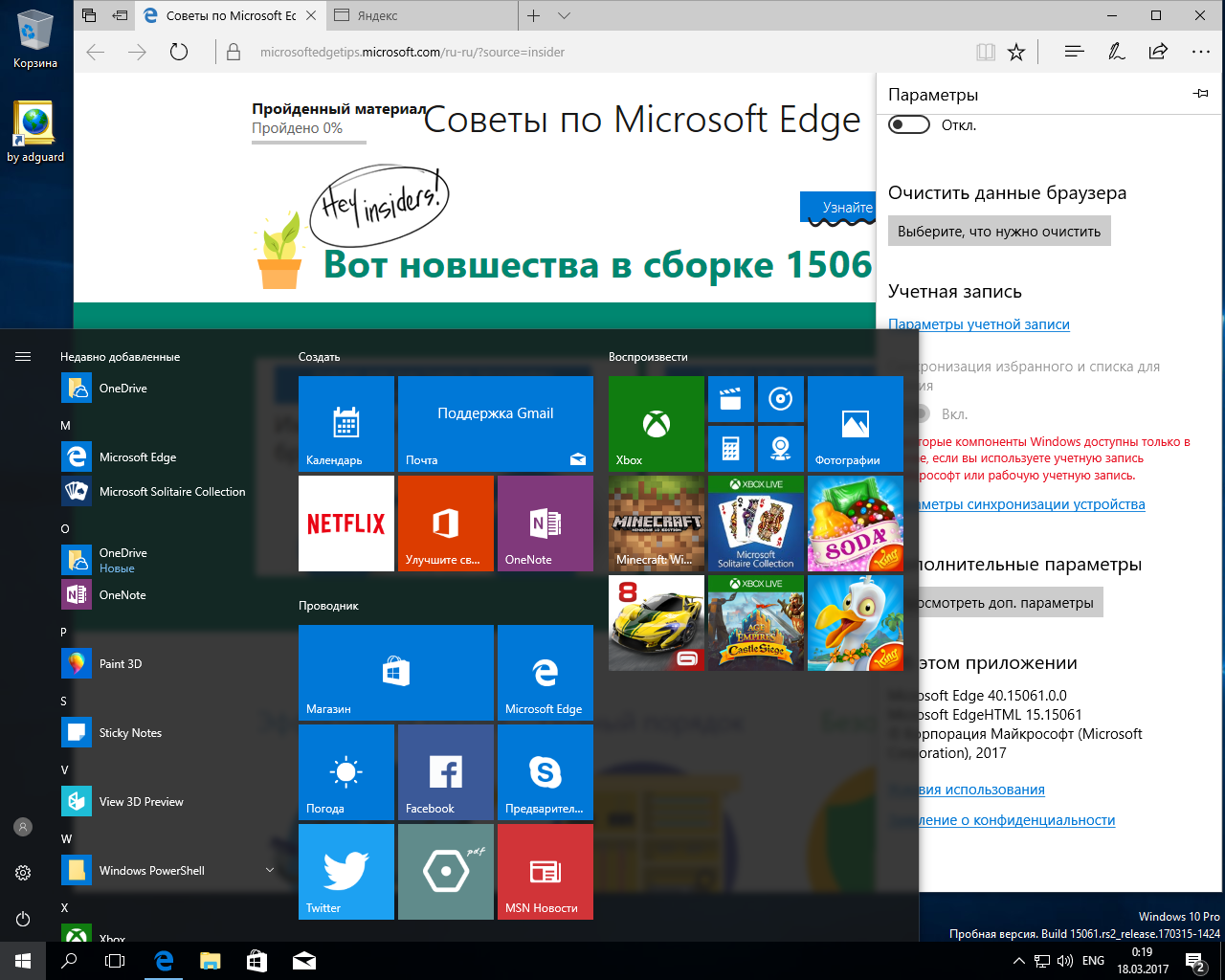
Task: Open View 3D Preview from app list
Action: pyautogui.click(x=168, y=802)
